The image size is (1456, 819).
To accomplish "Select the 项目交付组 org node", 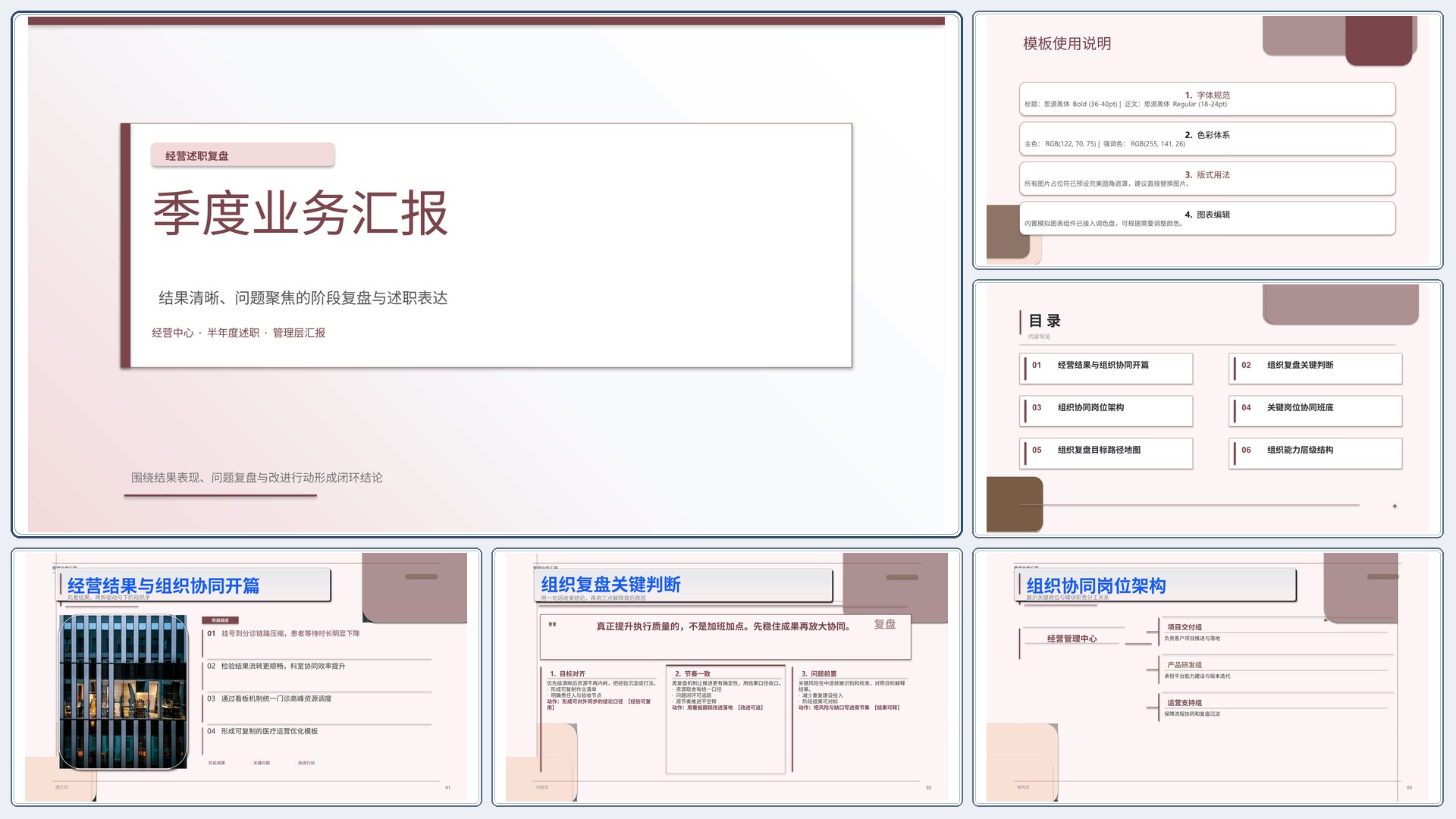I will point(1185,627).
